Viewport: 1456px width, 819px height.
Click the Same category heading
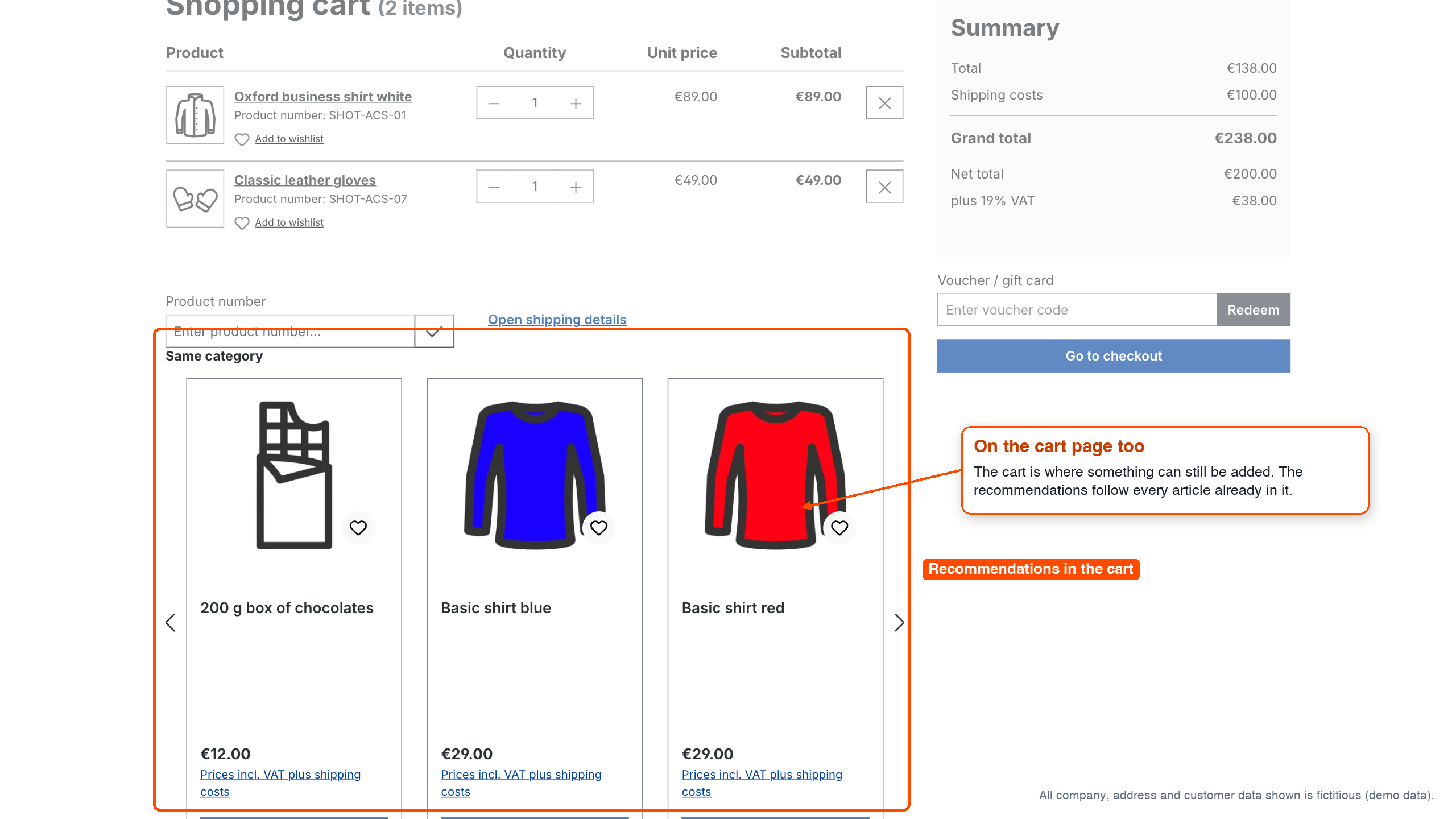coord(214,356)
